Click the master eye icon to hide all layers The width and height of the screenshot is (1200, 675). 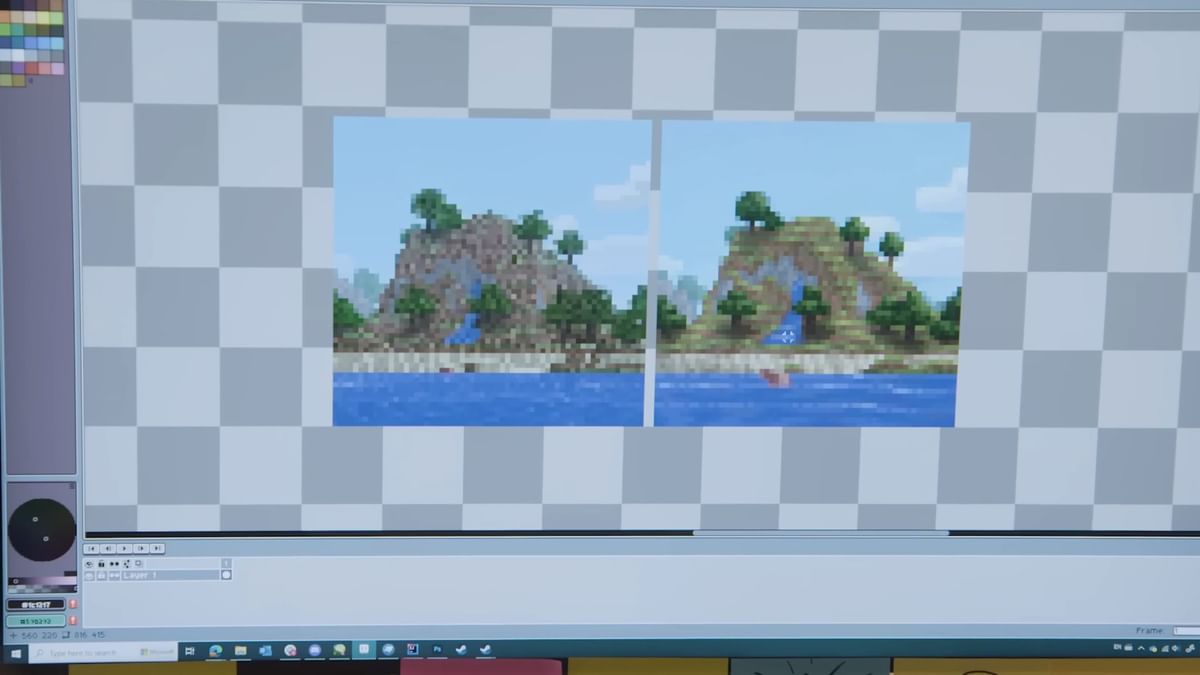(x=89, y=563)
